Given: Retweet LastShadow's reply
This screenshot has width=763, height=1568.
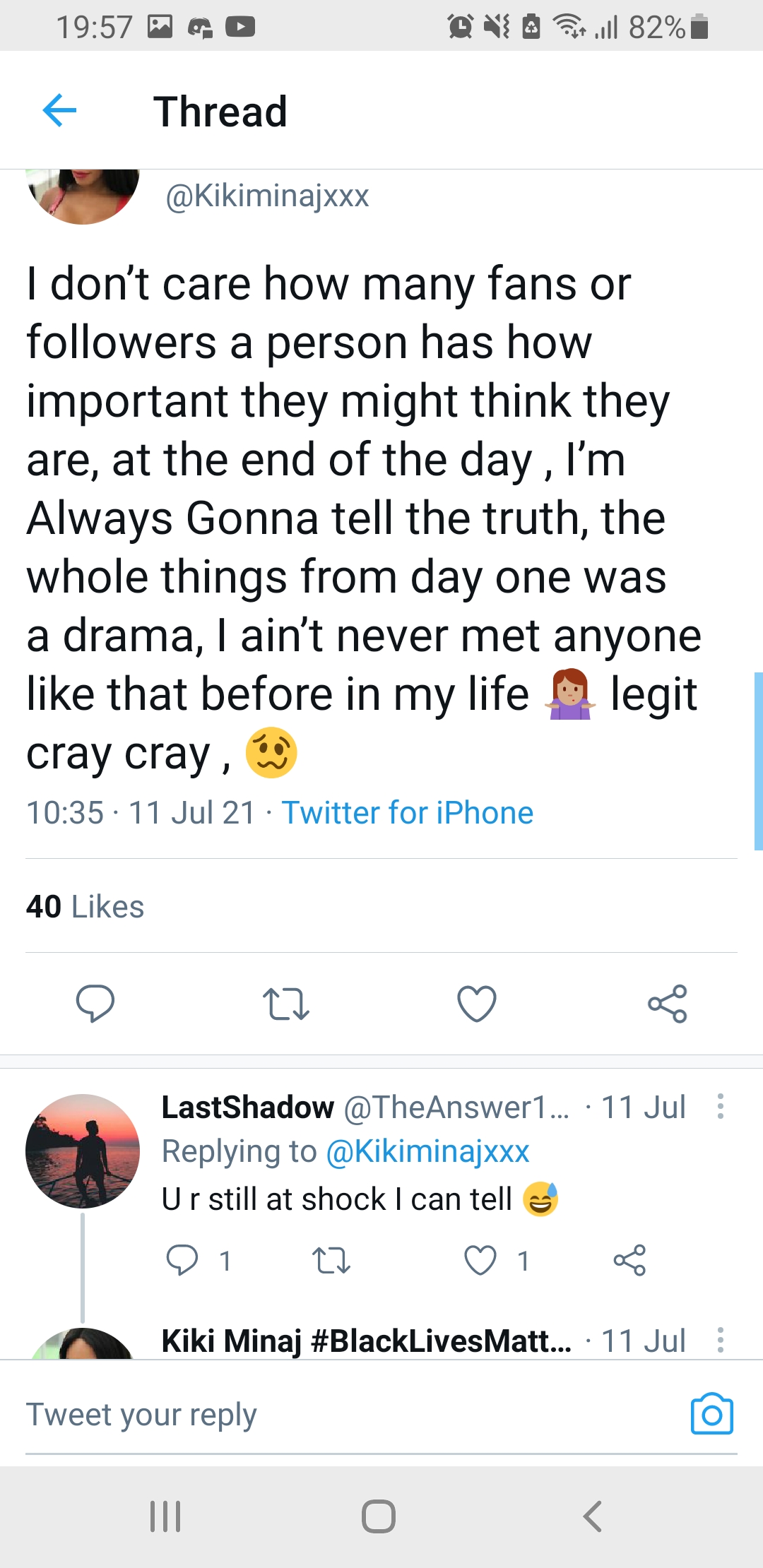Looking at the screenshot, I should [x=331, y=1260].
